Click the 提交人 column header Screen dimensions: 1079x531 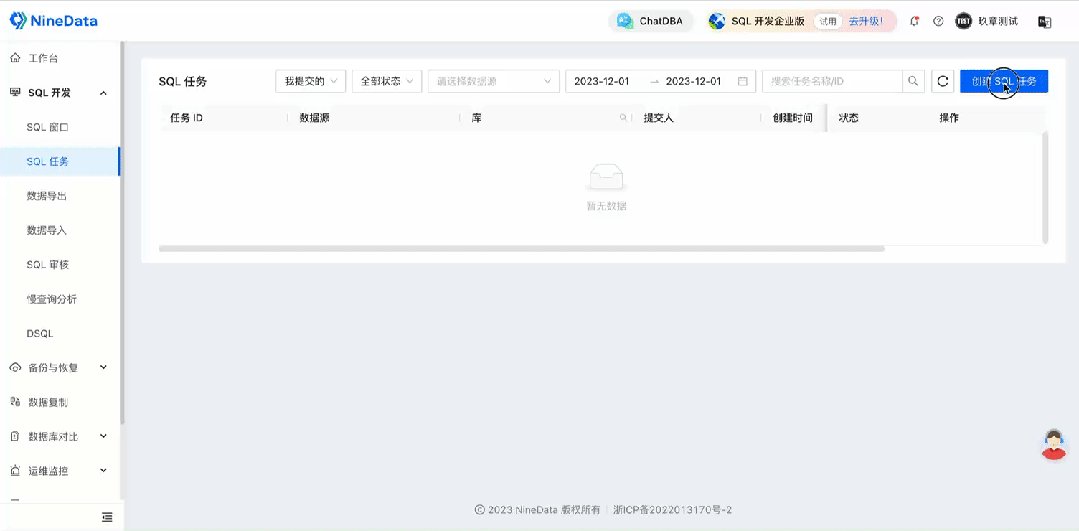(658, 118)
